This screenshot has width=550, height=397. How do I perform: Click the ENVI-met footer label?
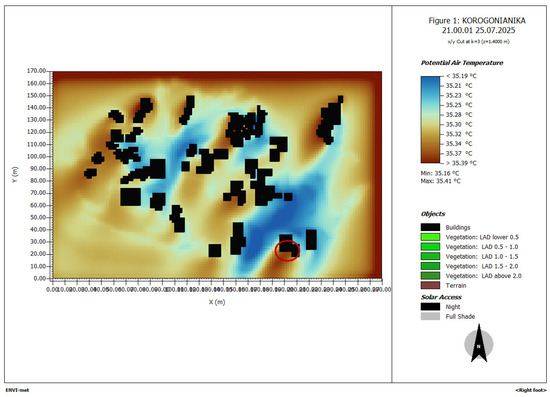point(17,390)
